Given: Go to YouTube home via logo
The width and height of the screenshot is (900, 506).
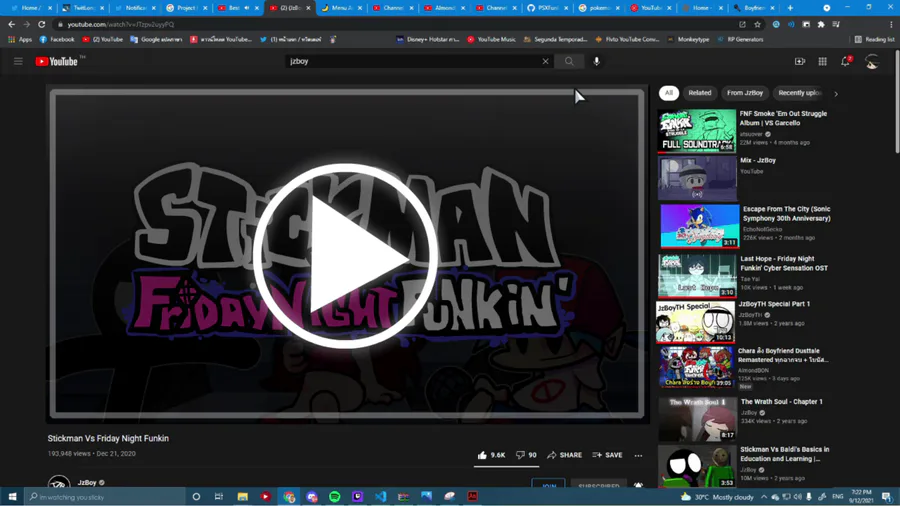Looking at the screenshot, I should click(56, 61).
